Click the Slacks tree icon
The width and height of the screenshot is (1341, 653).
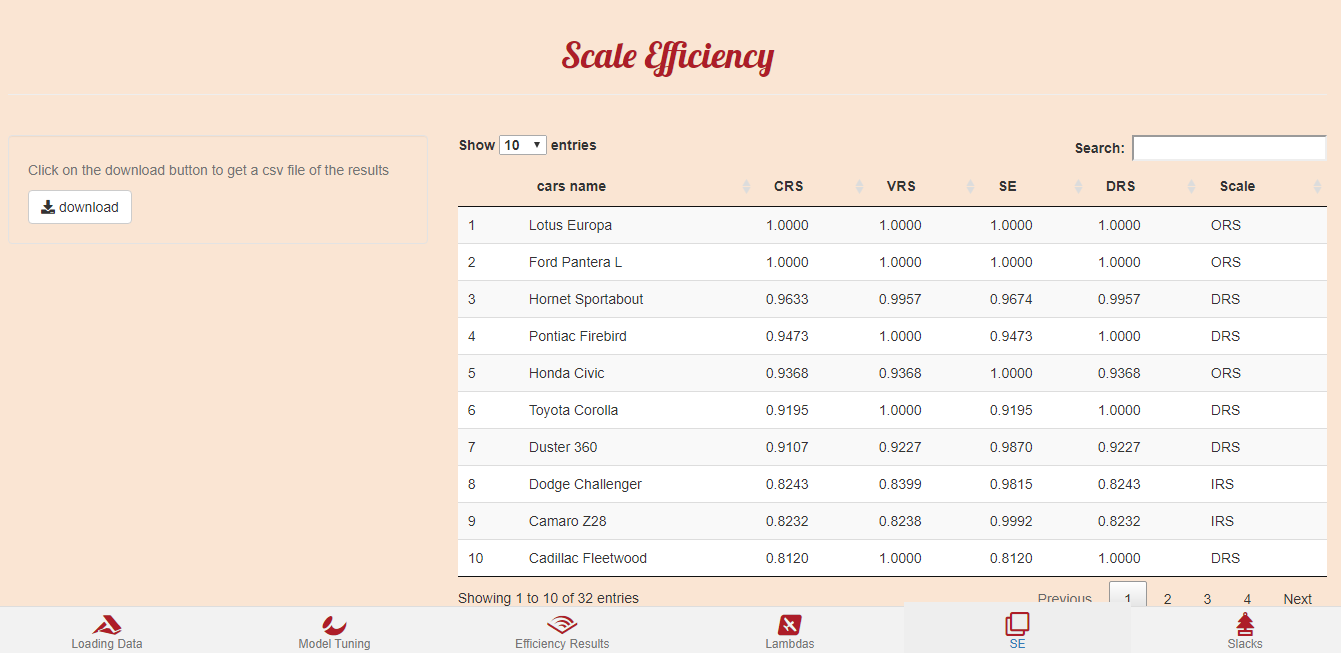1244,625
